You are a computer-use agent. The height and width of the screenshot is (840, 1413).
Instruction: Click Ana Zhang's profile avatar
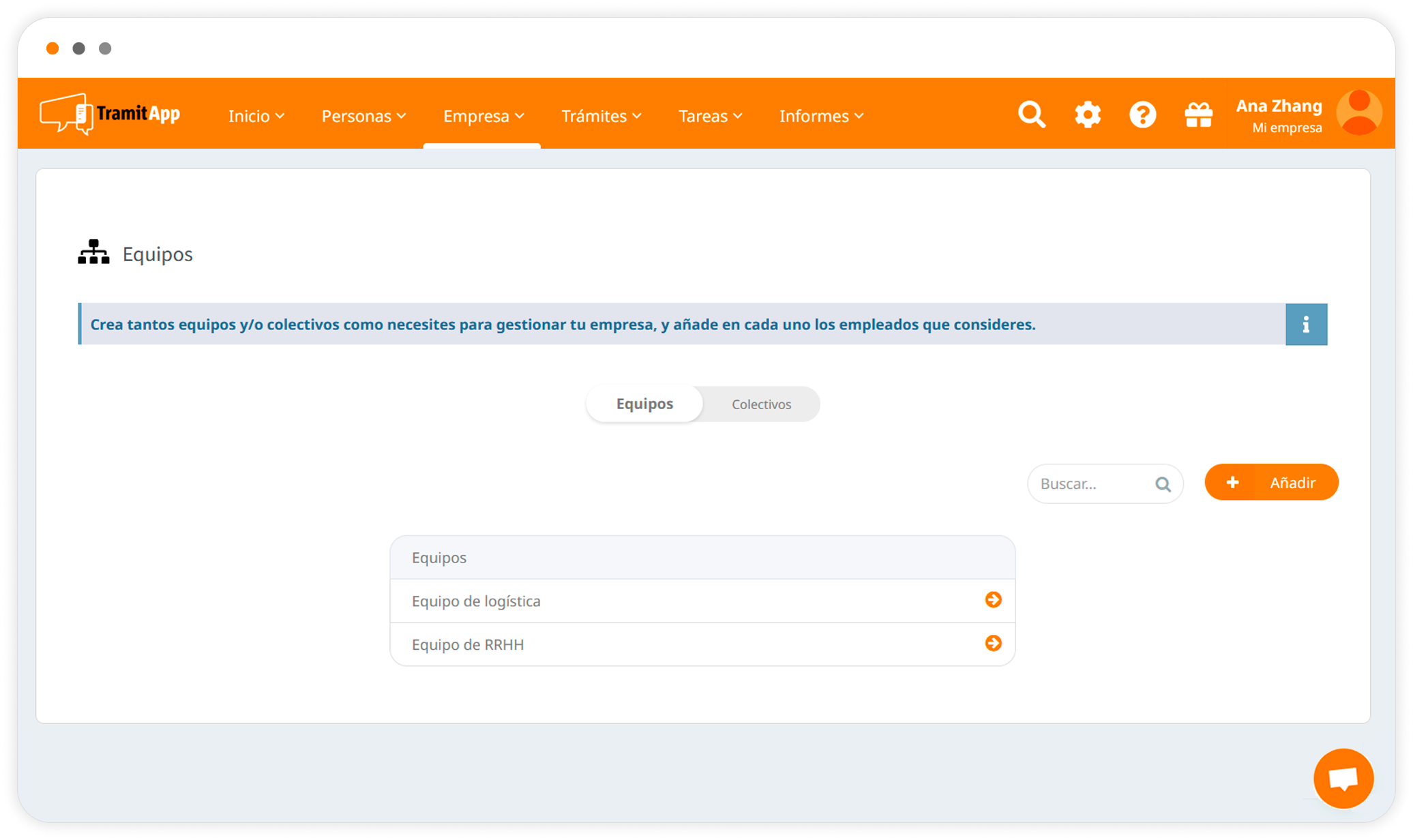pyautogui.click(x=1358, y=113)
